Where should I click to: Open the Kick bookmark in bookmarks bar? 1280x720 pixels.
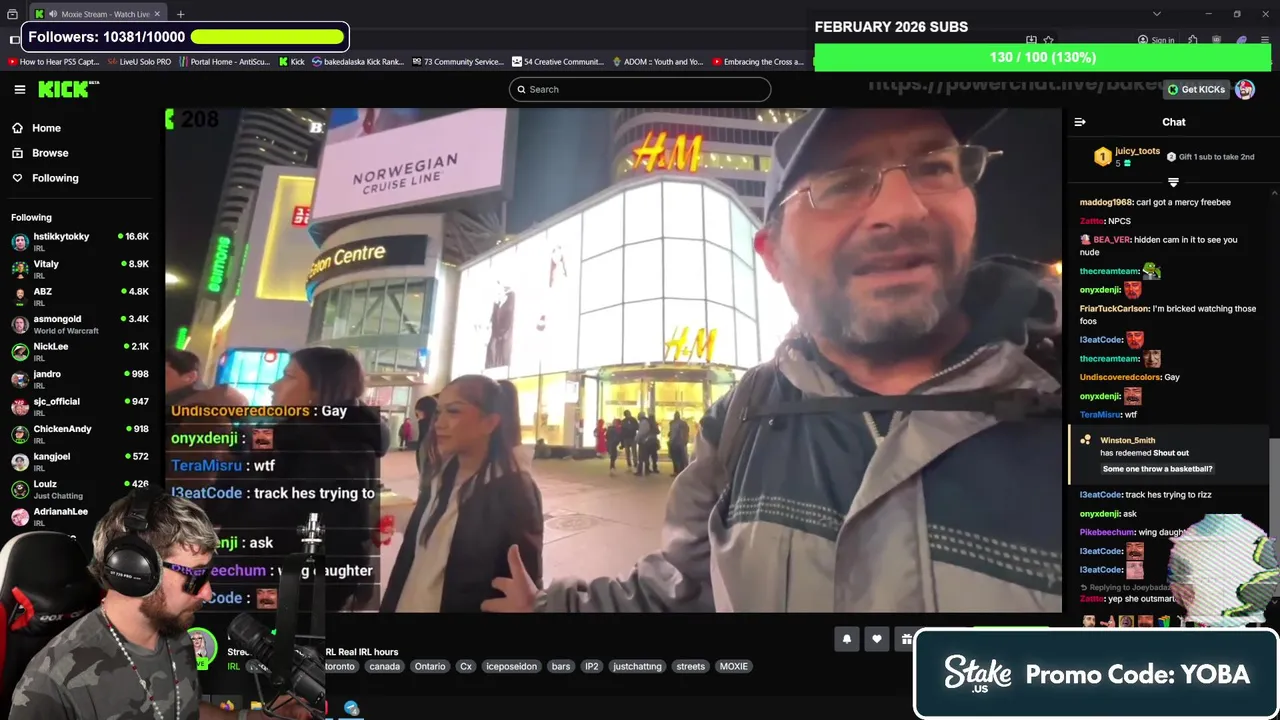tap(291, 61)
